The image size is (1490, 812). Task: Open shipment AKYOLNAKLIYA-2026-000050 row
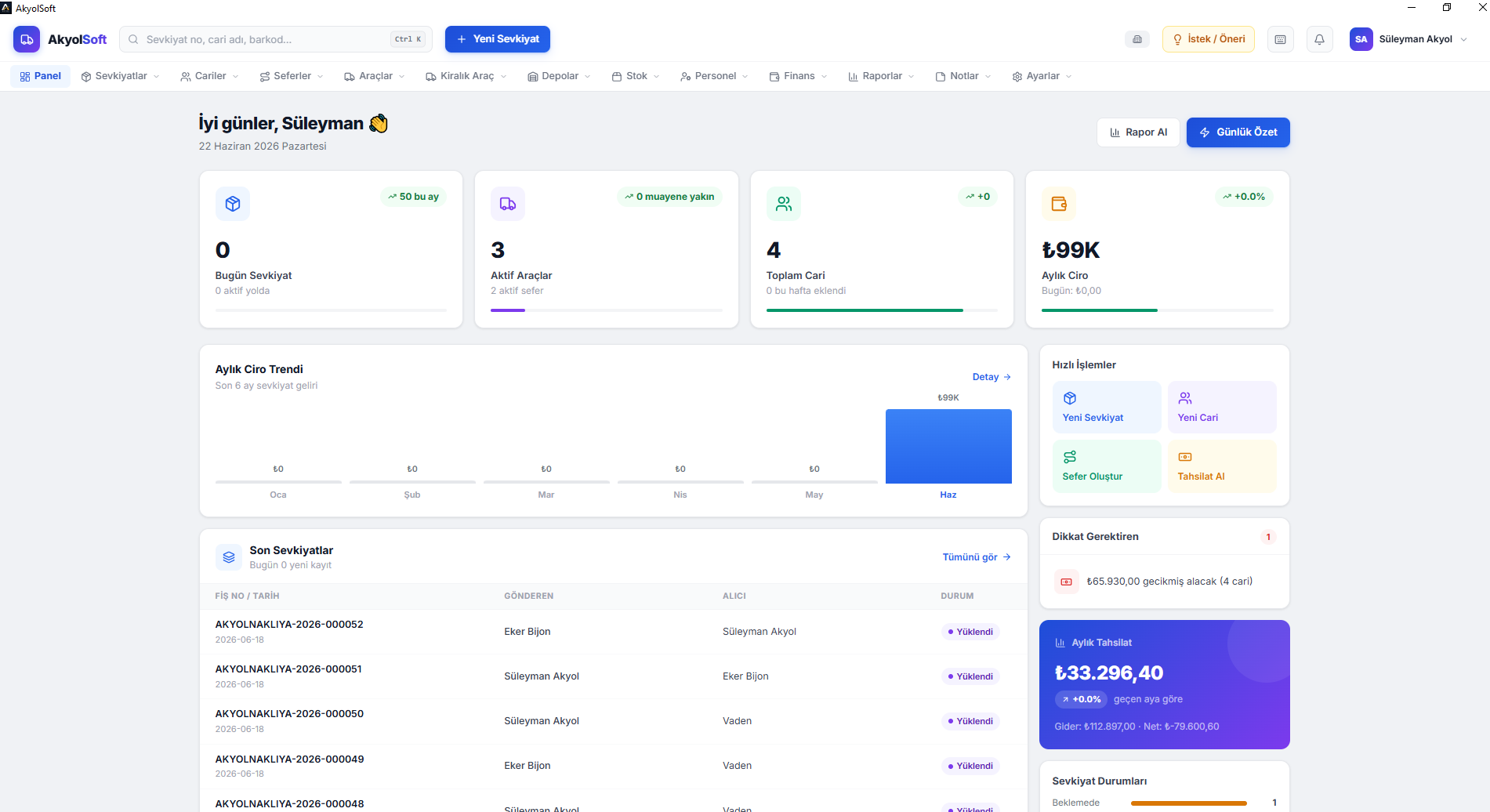[614, 721]
